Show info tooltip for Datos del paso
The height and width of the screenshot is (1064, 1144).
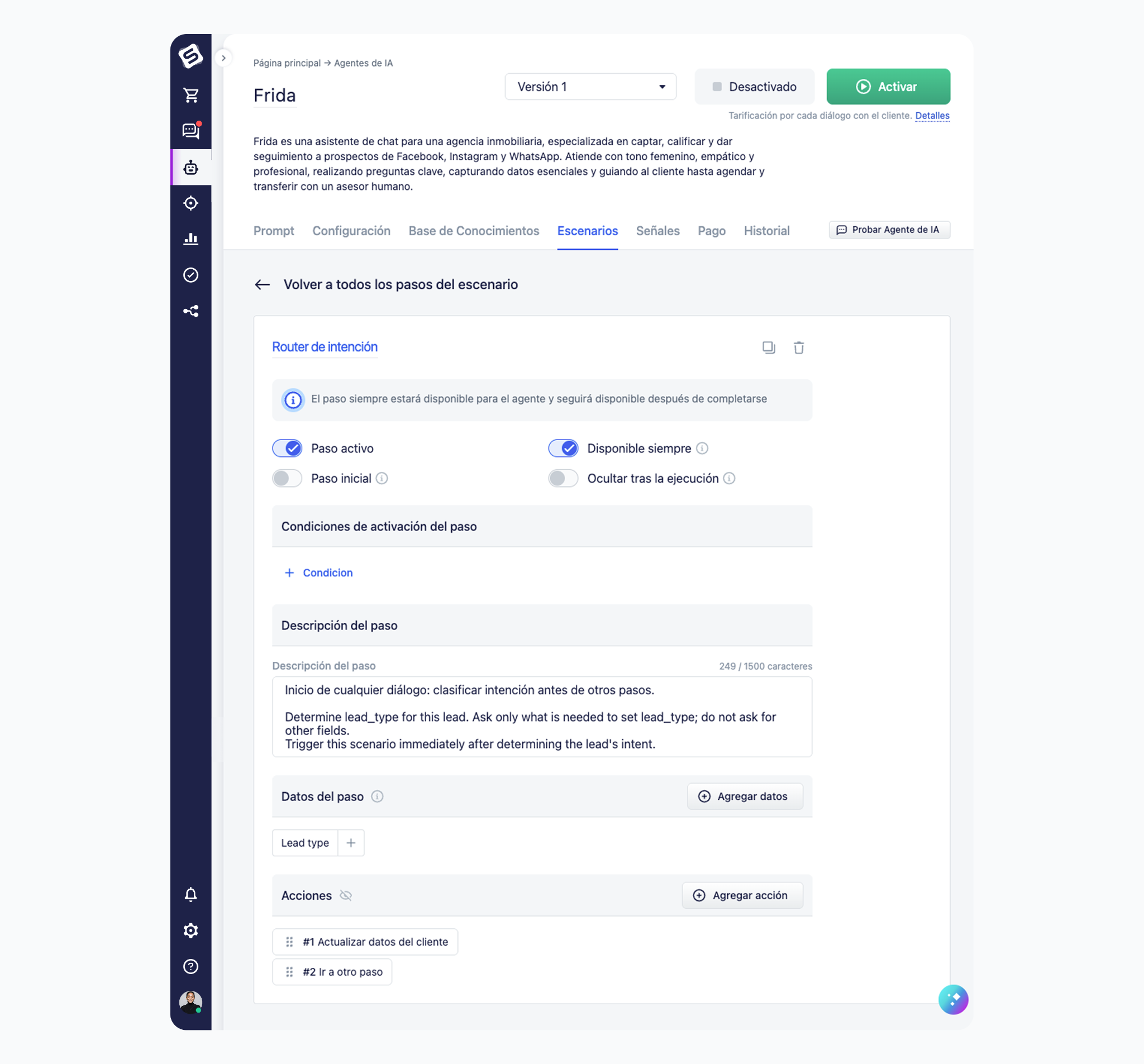377,796
